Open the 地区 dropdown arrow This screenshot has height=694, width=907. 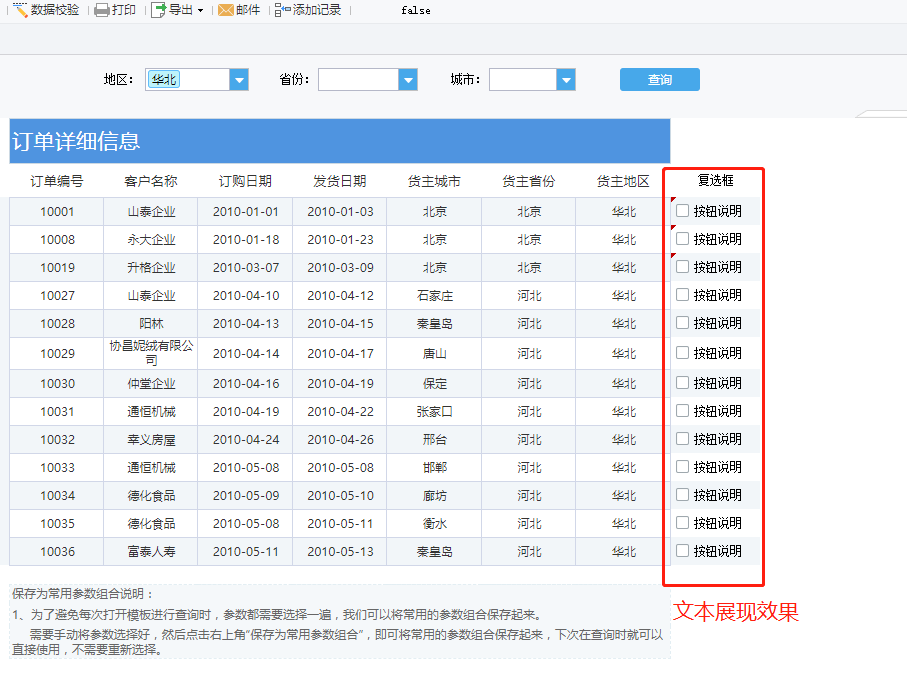[239, 80]
